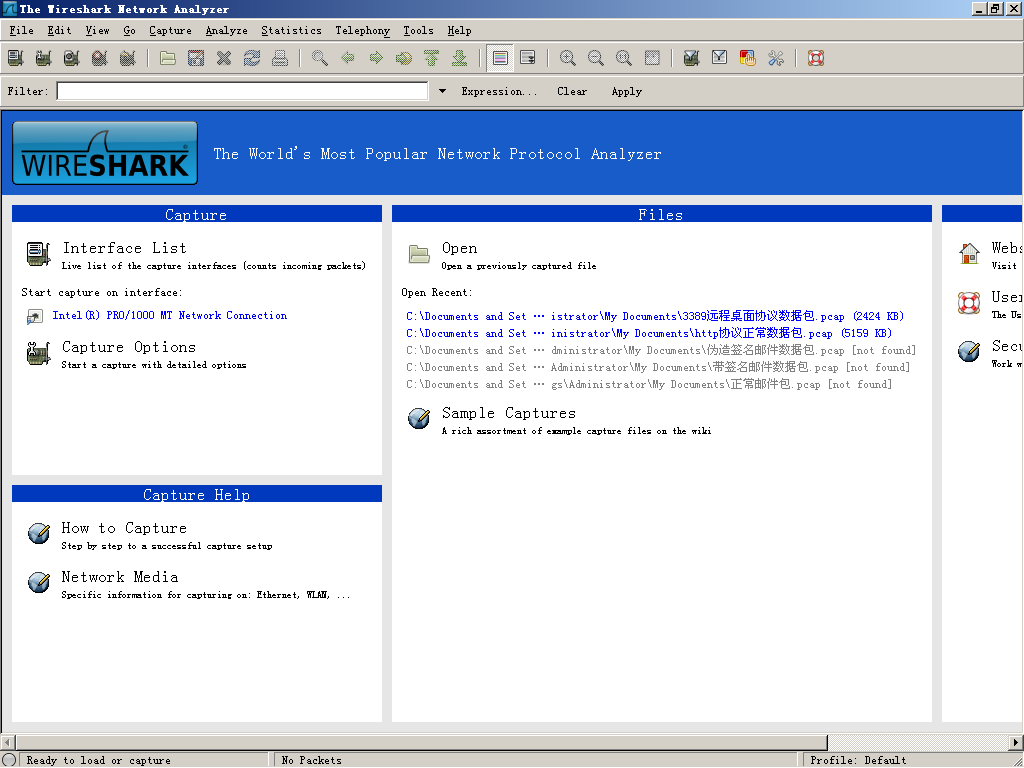Open help lifebuoy toolbar icon
1024x768 pixels.
[816, 58]
